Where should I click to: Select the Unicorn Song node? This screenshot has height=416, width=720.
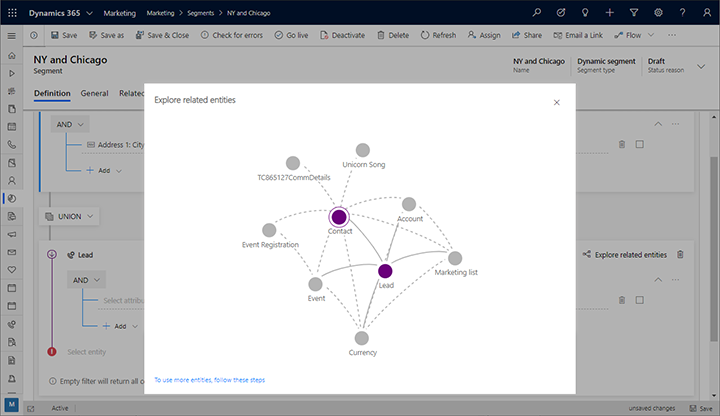363,150
